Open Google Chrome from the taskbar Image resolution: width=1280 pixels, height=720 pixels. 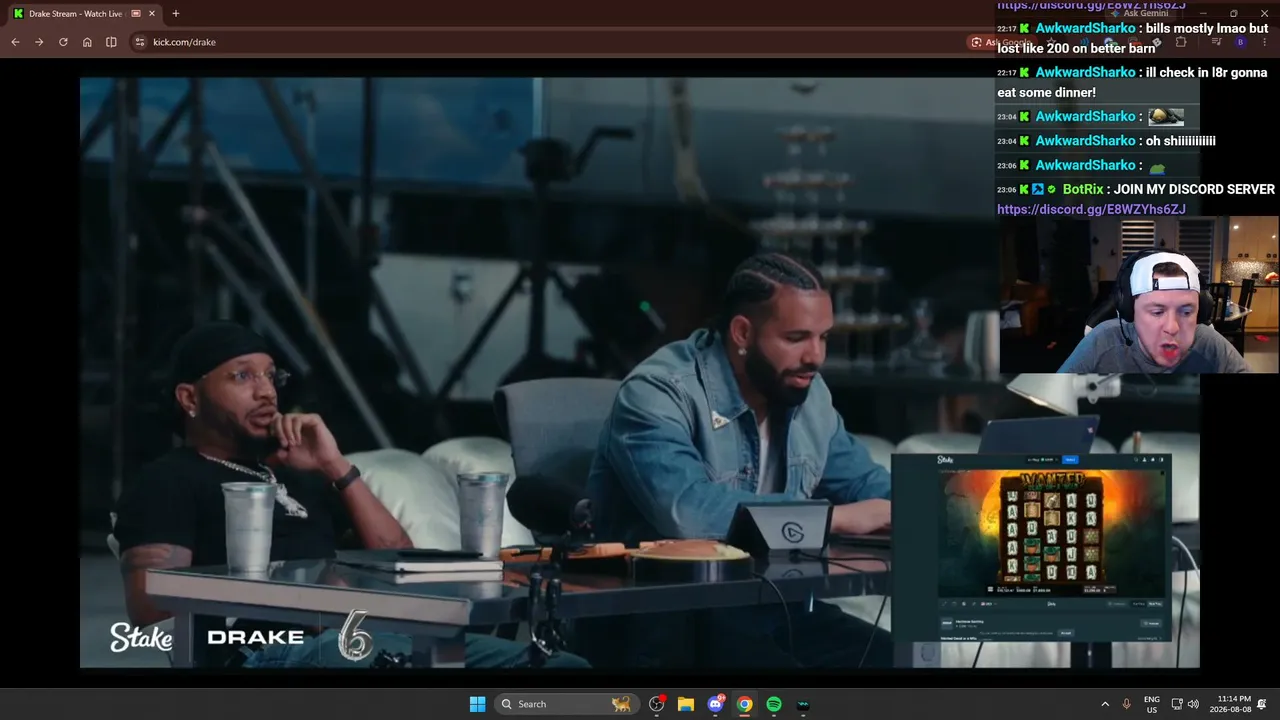pos(745,704)
